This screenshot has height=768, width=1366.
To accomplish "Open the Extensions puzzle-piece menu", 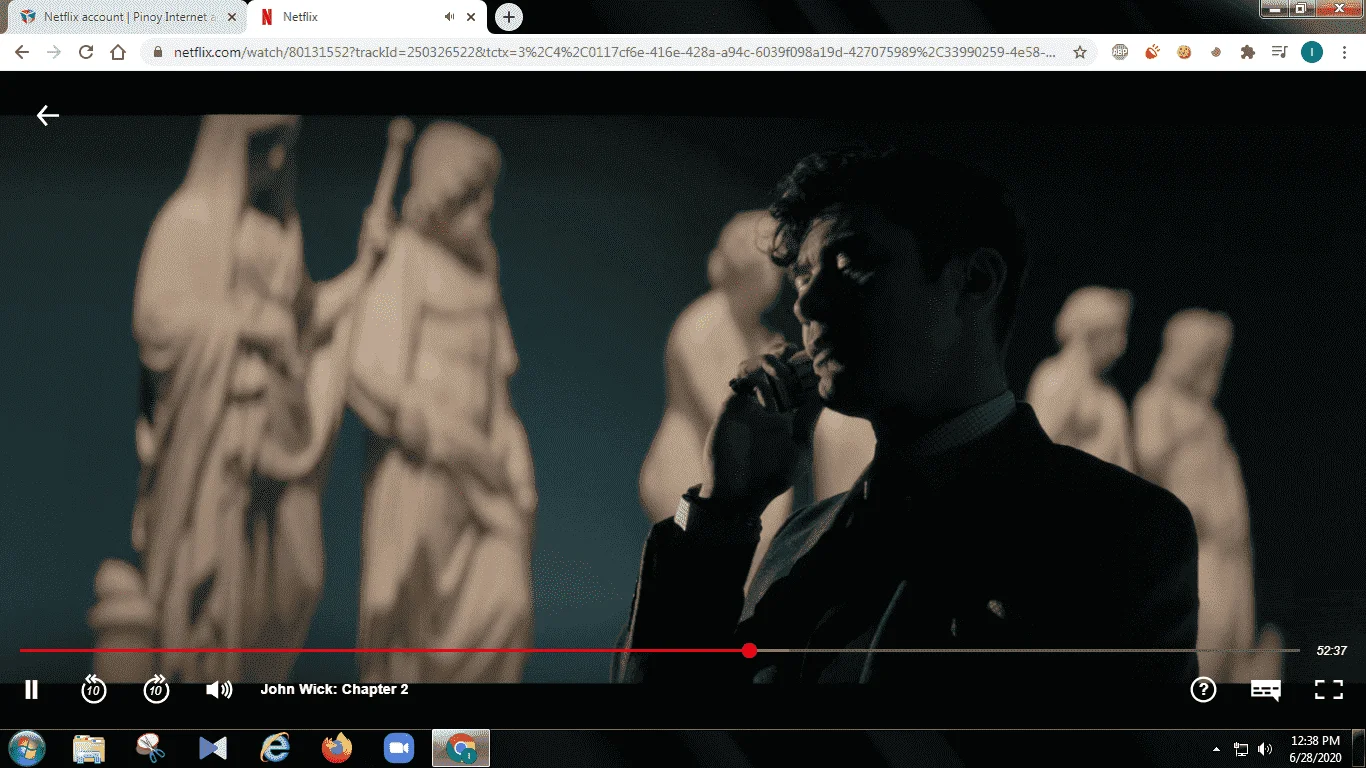I will pyautogui.click(x=1248, y=52).
